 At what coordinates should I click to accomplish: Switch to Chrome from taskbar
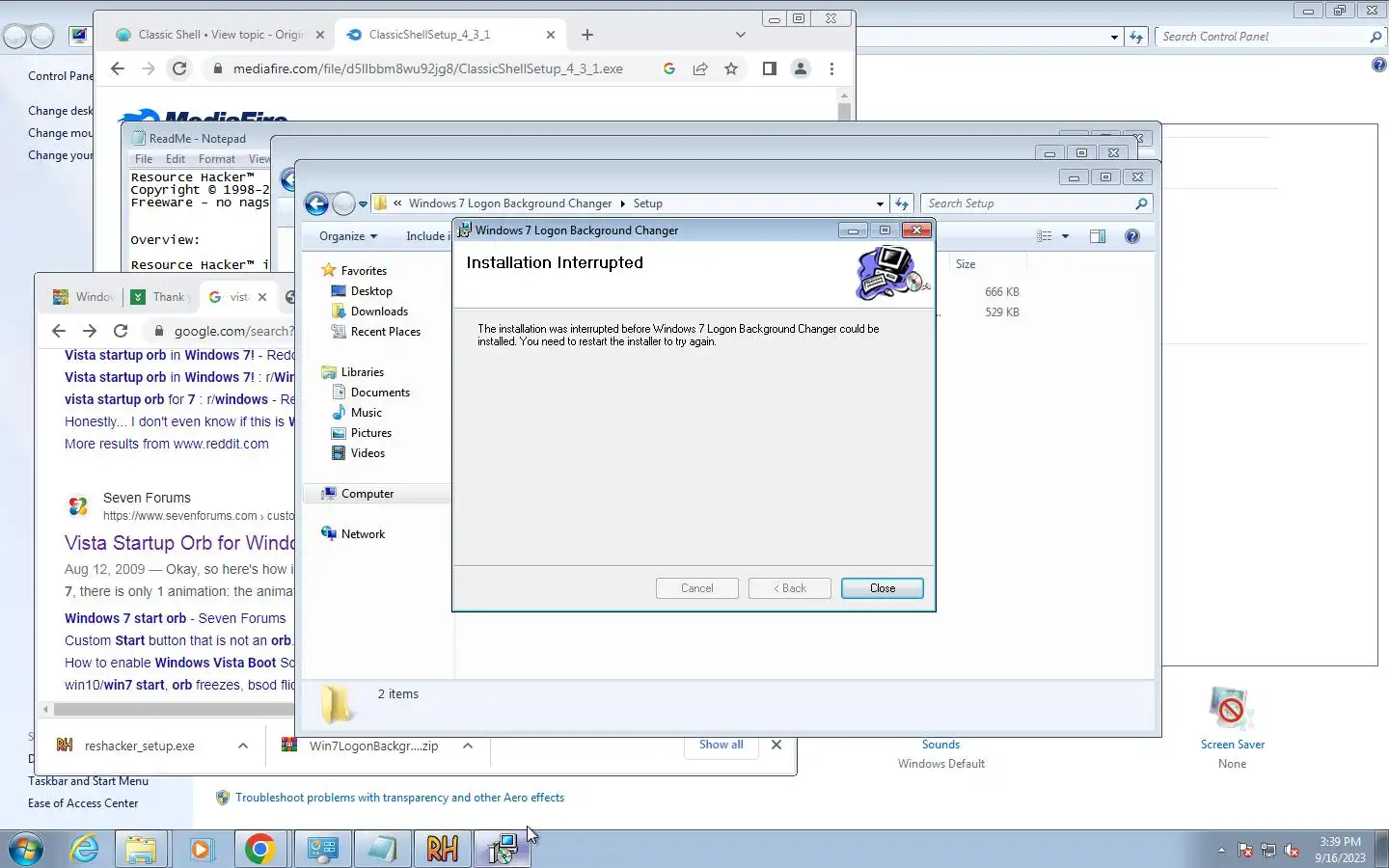259,849
